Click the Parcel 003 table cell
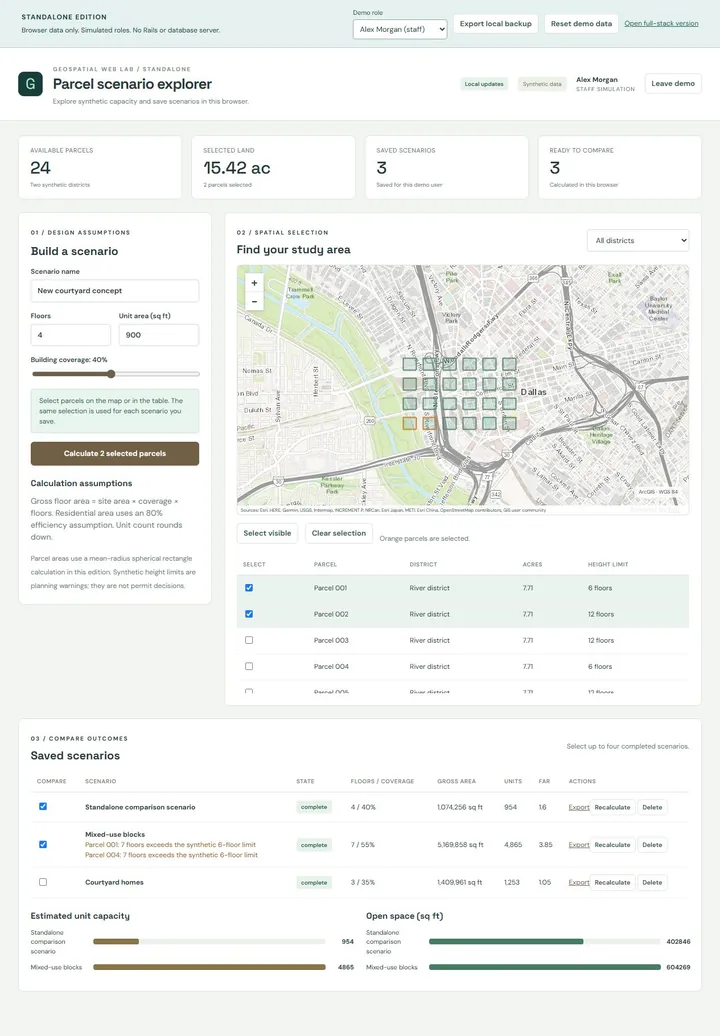 click(x=331, y=640)
